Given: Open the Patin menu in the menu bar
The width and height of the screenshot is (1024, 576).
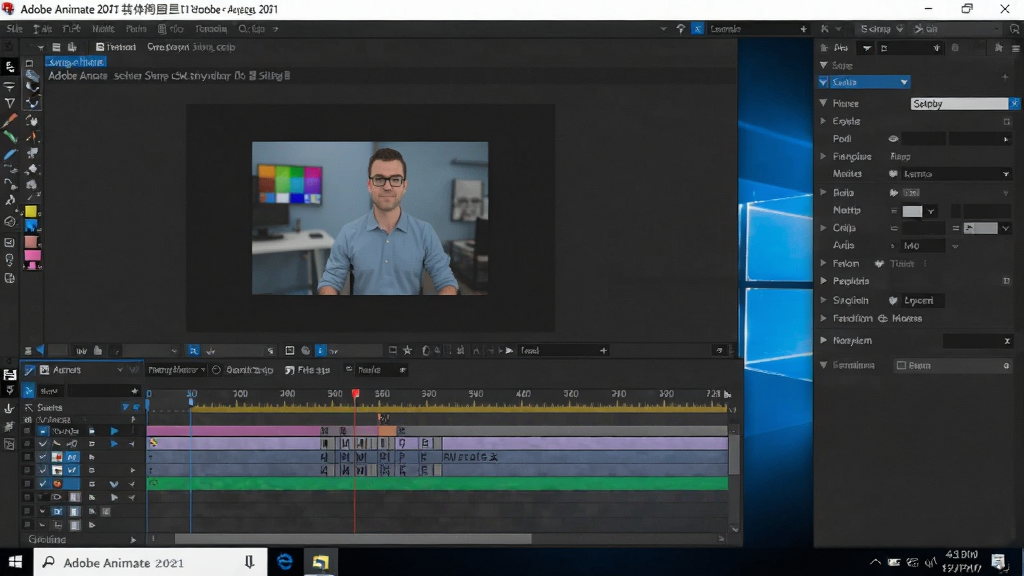Looking at the screenshot, I should point(136,29).
